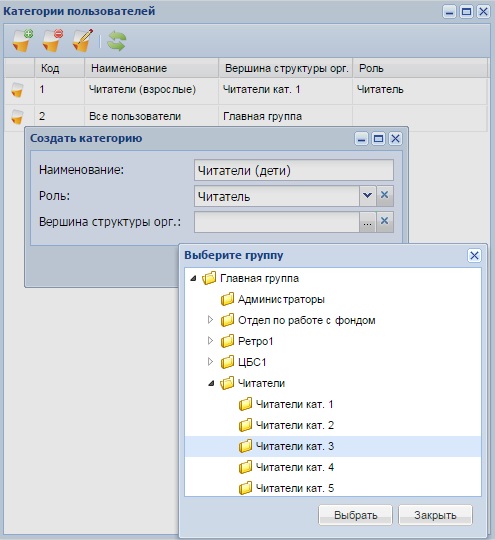Click icon of row Читатели (взрослые)
495x540 pixels.
tap(17, 90)
